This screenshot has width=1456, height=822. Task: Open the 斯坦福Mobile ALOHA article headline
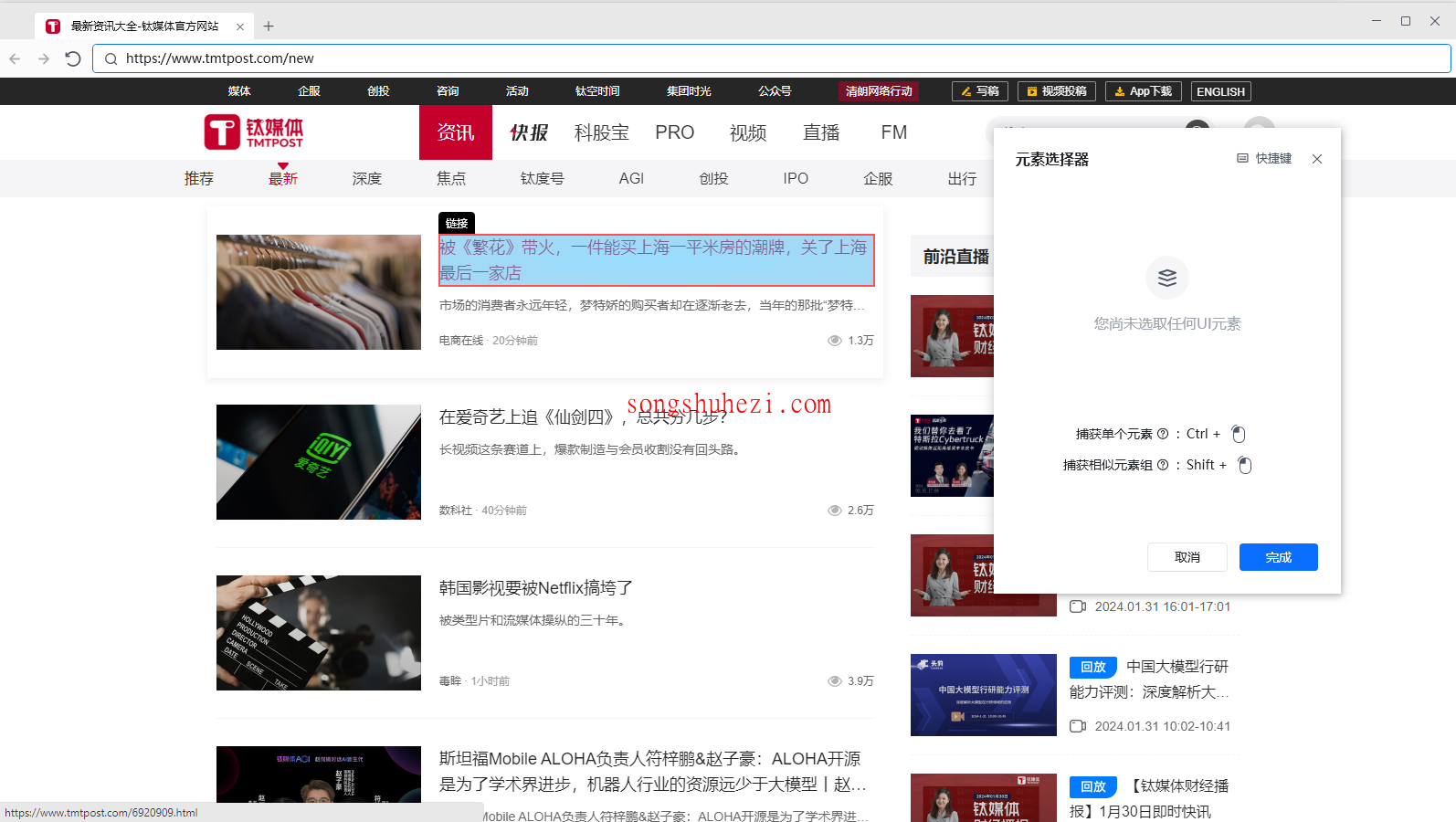click(653, 772)
